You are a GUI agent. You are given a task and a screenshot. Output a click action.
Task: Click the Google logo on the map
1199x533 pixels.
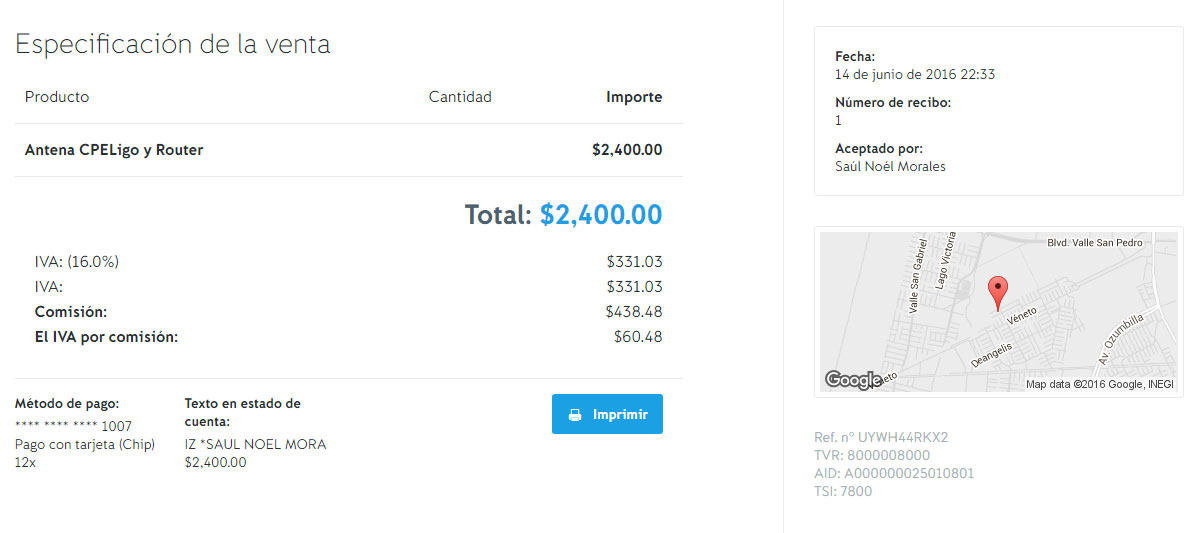click(x=852, y=380)
